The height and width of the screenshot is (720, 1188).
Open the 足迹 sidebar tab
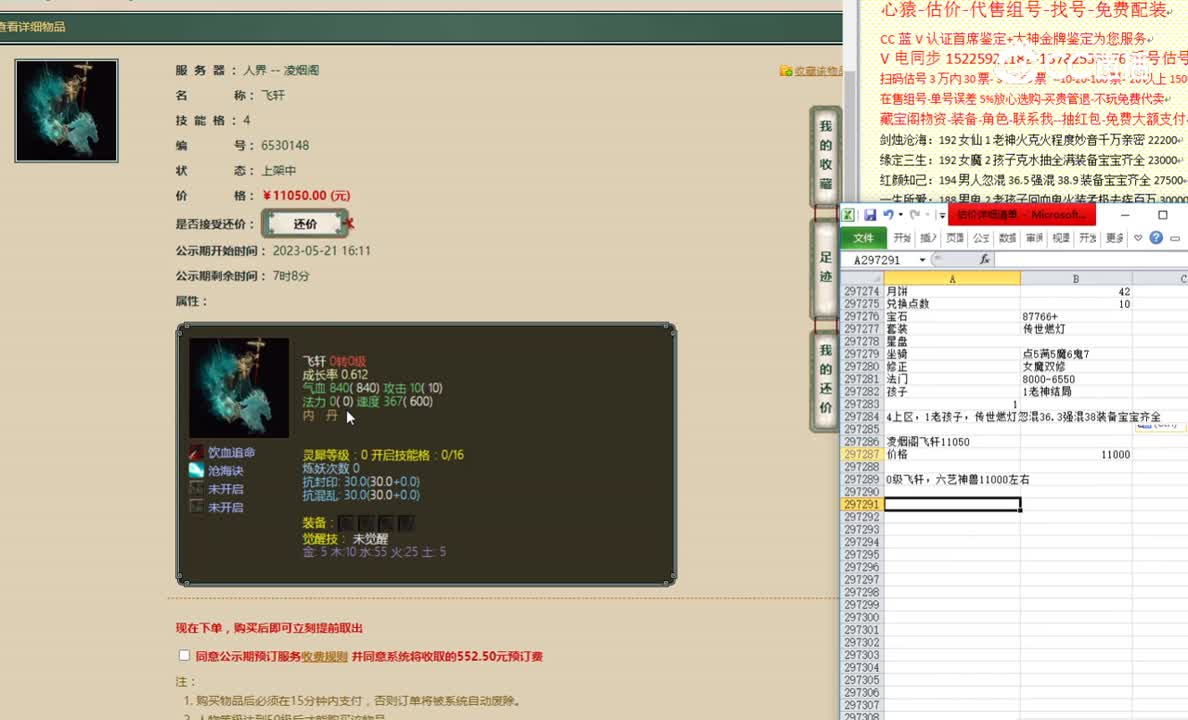coord(822,266)
